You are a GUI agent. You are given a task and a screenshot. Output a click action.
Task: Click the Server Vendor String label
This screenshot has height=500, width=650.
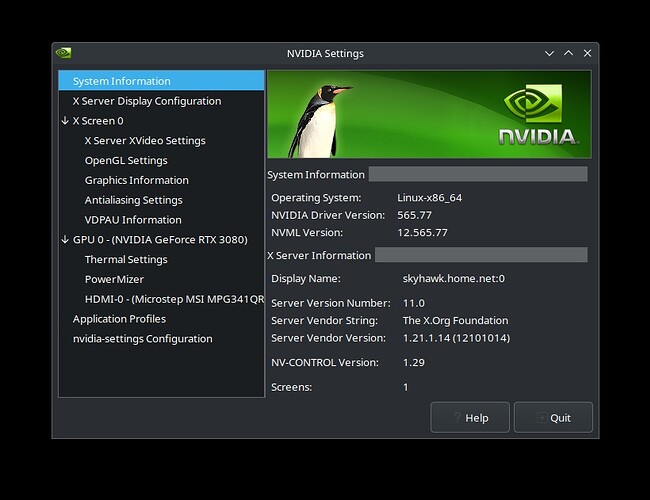325,320
